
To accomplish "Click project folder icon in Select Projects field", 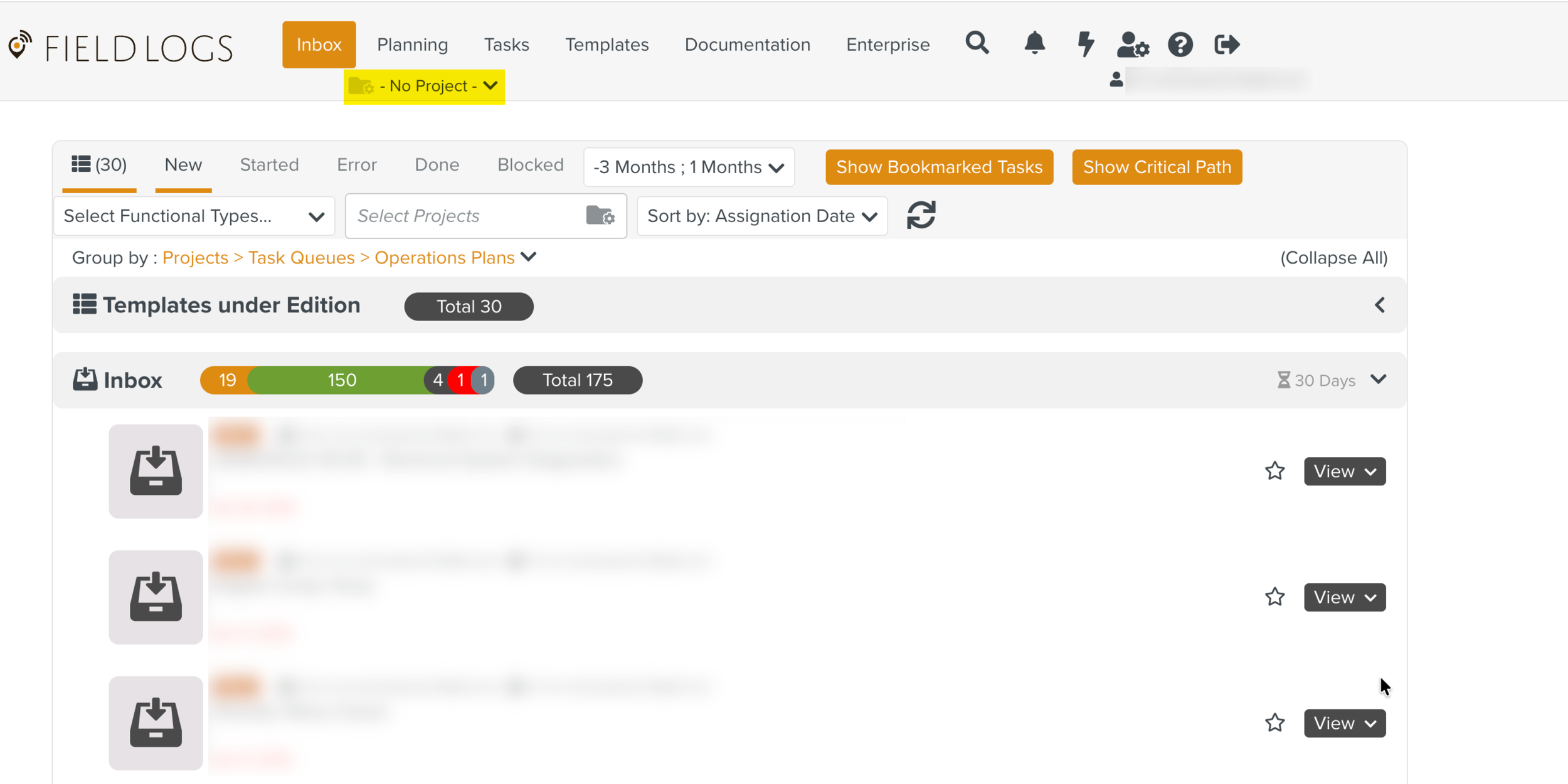I will click(600, 215).
